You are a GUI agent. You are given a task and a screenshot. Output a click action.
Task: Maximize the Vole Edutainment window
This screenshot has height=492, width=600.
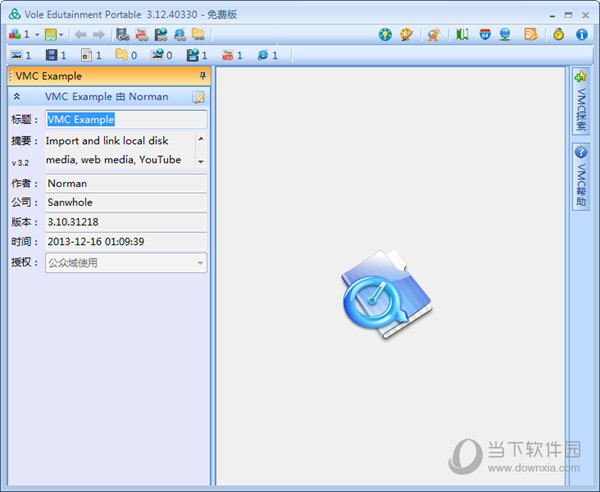568,15
